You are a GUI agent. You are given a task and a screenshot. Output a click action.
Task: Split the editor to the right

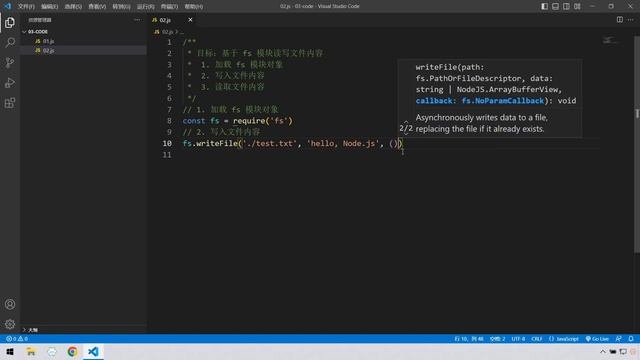pyautogui.click(x=620, y=20)
